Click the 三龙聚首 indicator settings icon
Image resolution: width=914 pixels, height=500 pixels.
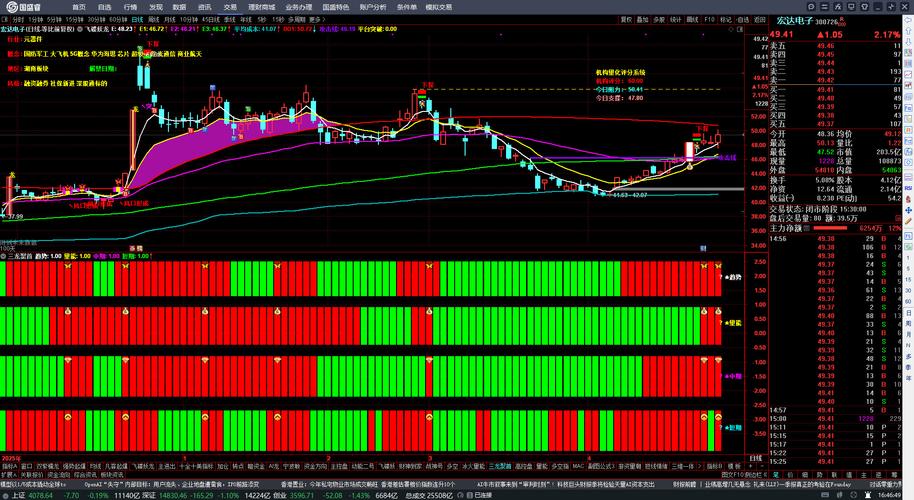tap(3, 256)
